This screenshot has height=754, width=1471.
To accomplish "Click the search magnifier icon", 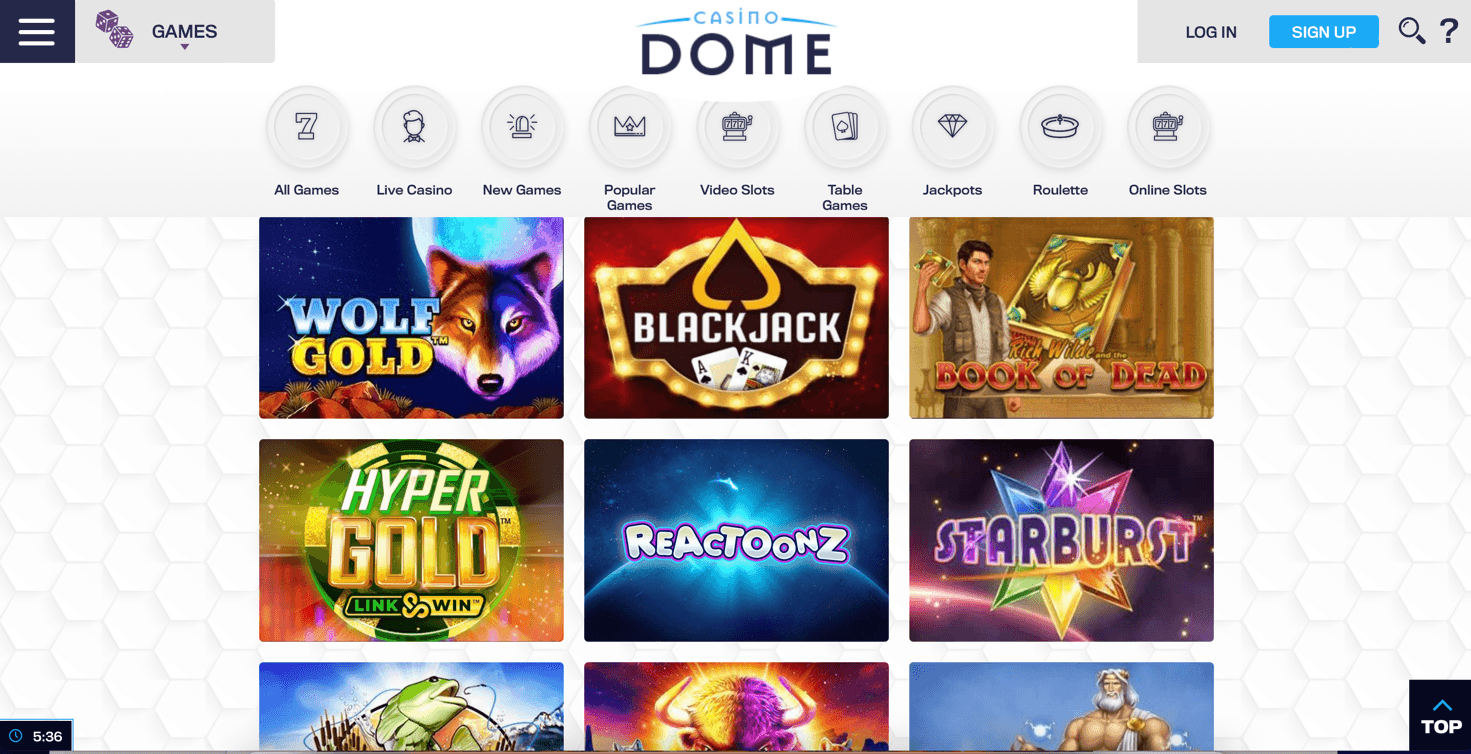I will [x=1411, y=31].
